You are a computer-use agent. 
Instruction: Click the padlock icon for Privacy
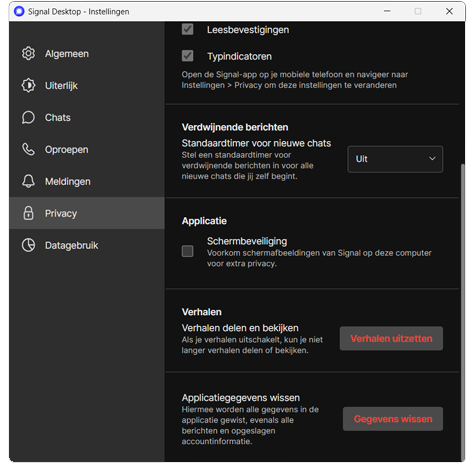point(28,213)
